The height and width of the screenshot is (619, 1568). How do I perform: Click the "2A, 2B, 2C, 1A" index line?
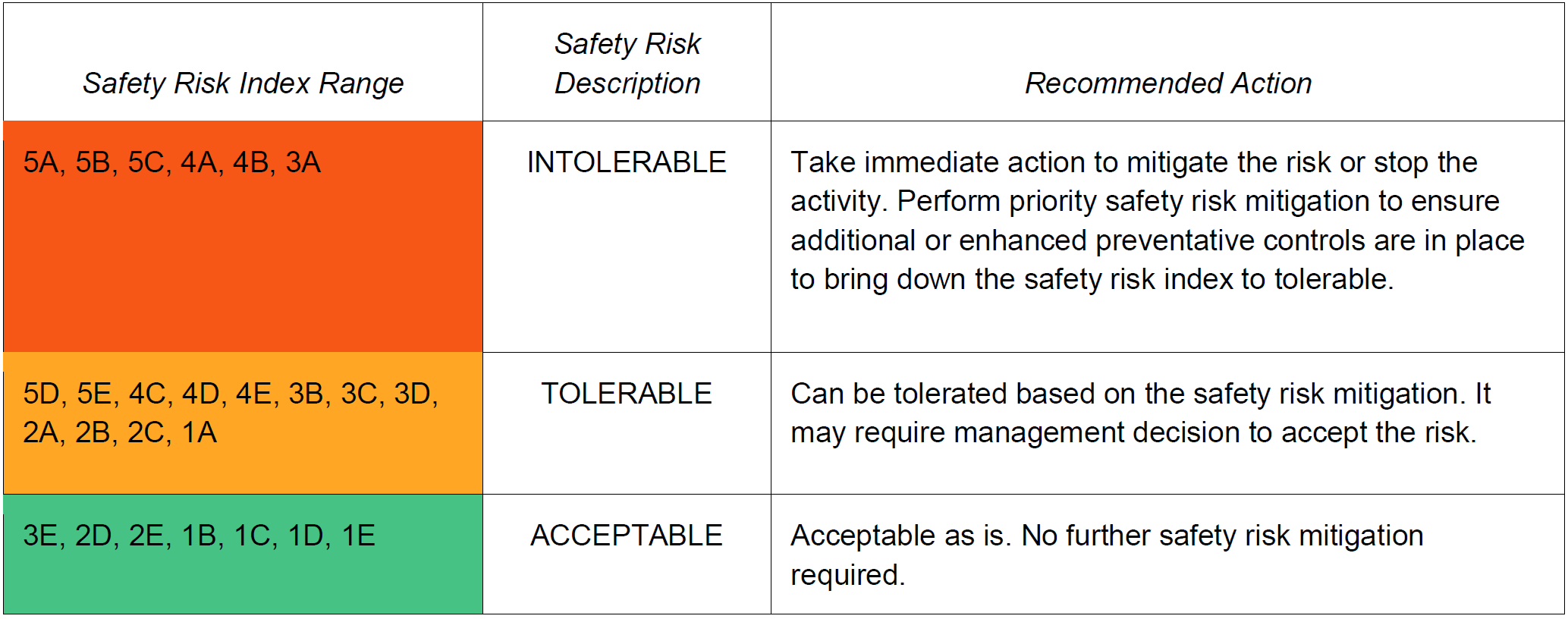120,432
